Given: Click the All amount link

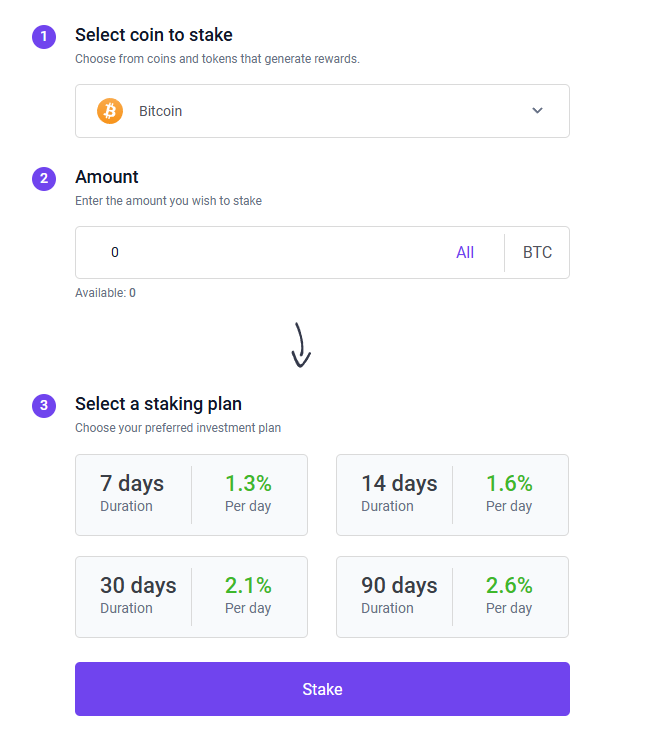Looking at the screenshot, I should (465, 253).
